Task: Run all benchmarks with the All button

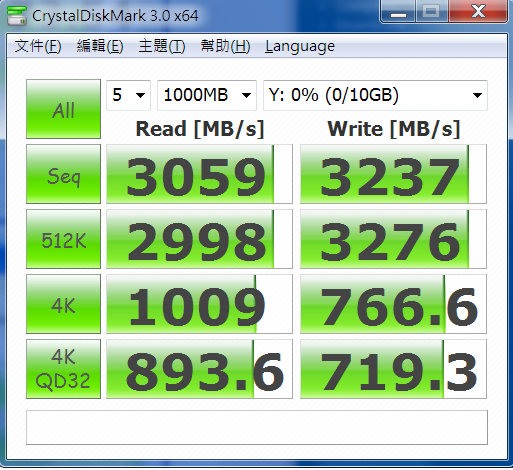Action: [63, 109]
